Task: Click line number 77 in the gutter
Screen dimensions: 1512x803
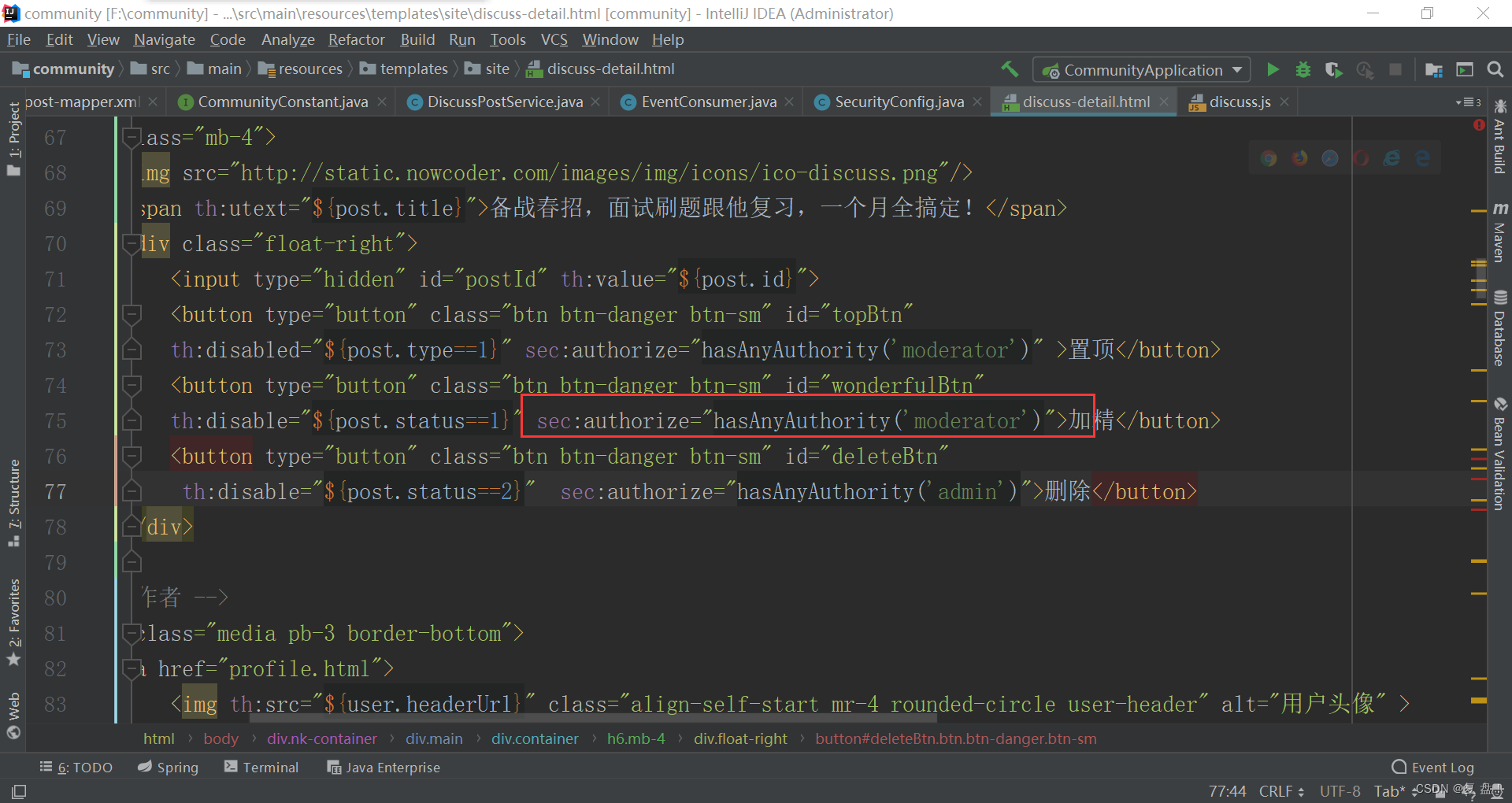Action: [x=55, y=492]
